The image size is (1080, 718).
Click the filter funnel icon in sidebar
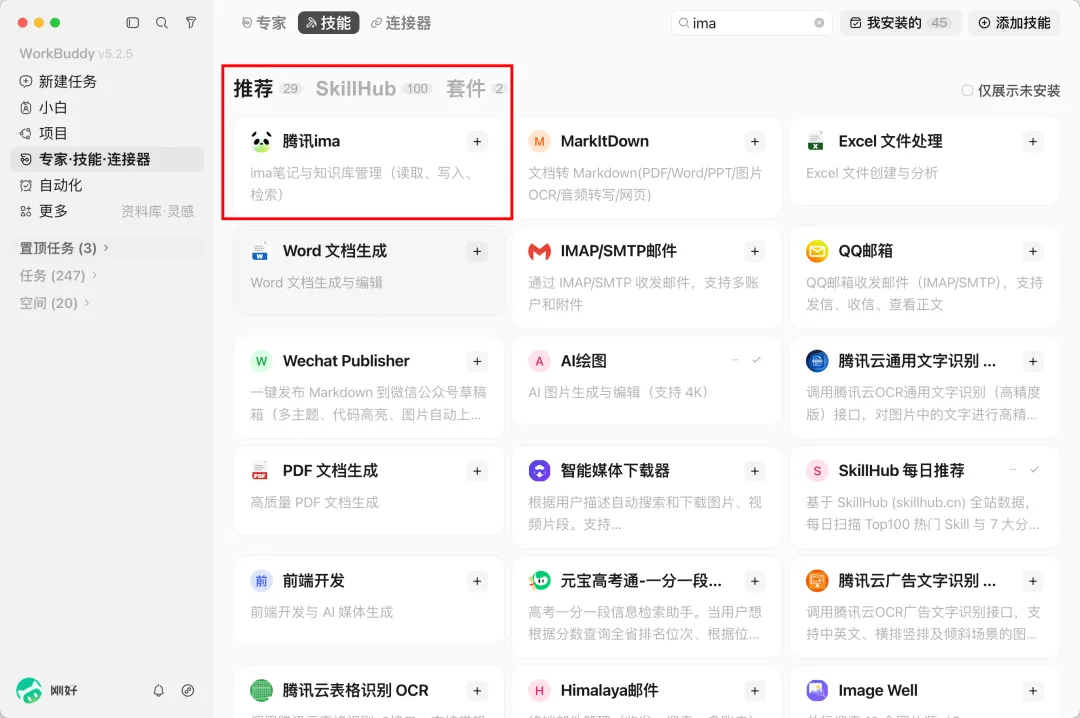(191, 23)
